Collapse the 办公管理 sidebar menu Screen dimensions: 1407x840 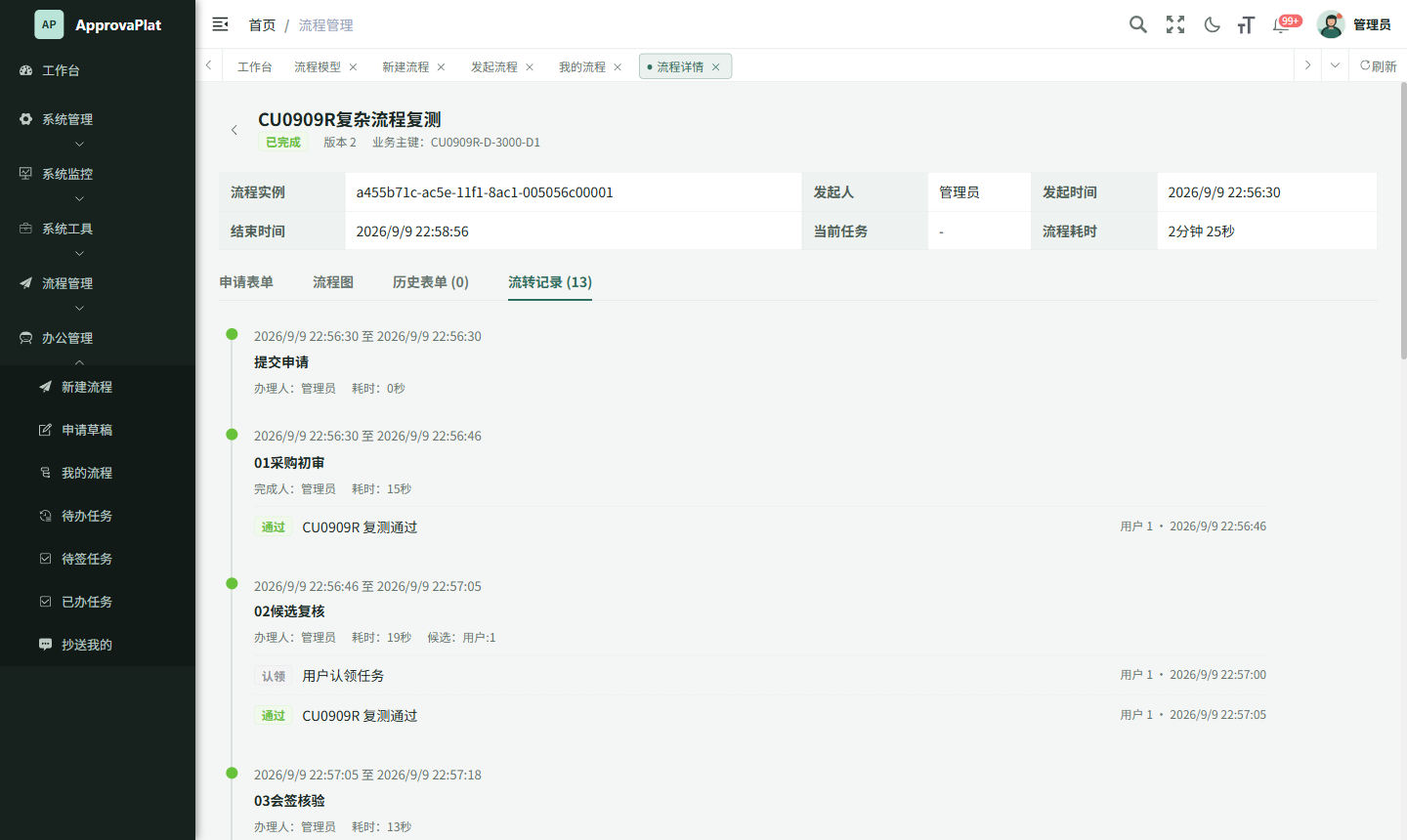[x=98, y=338]
